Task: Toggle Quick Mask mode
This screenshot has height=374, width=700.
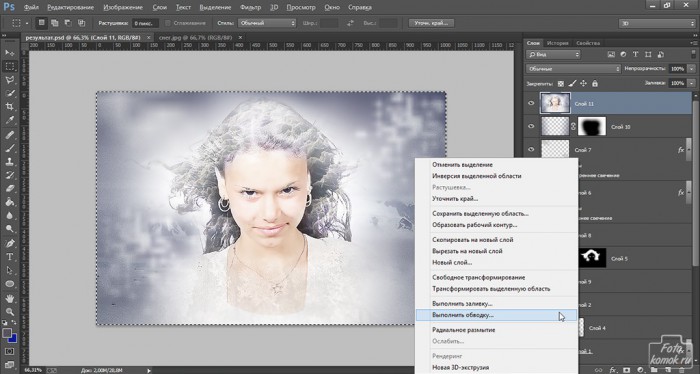Action: point(9,351)
